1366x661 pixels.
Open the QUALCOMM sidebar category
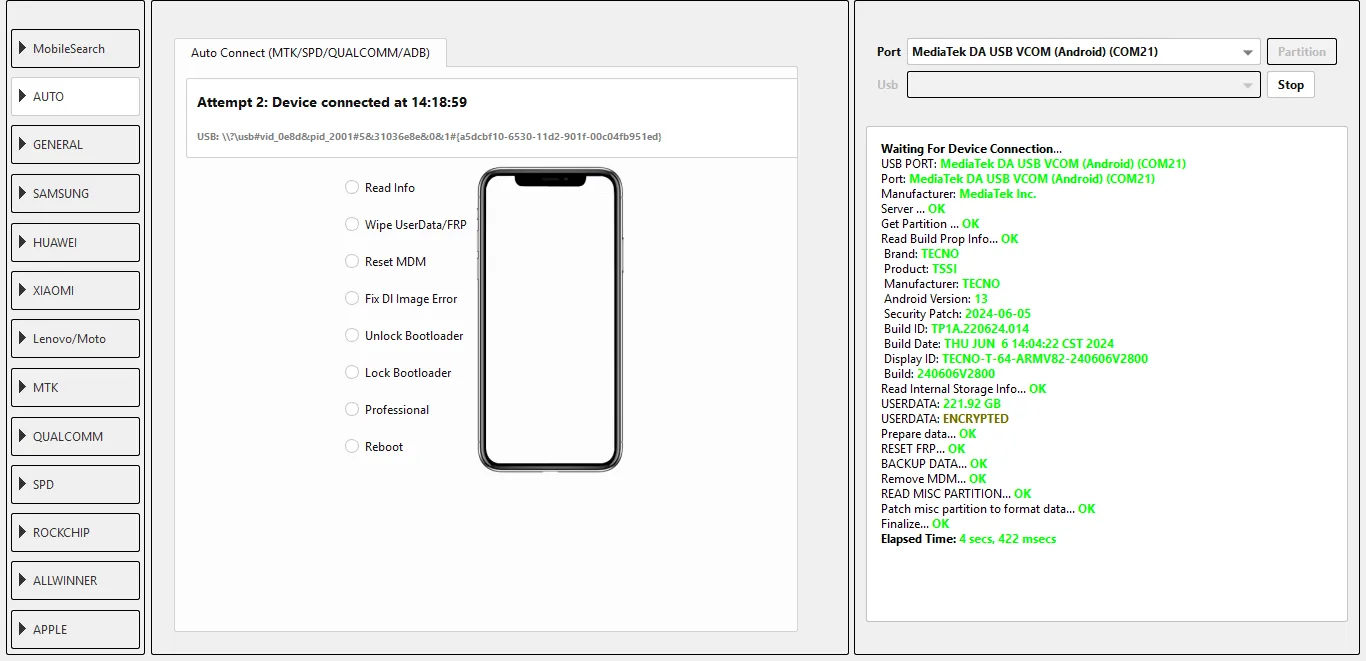pos(75,436)
